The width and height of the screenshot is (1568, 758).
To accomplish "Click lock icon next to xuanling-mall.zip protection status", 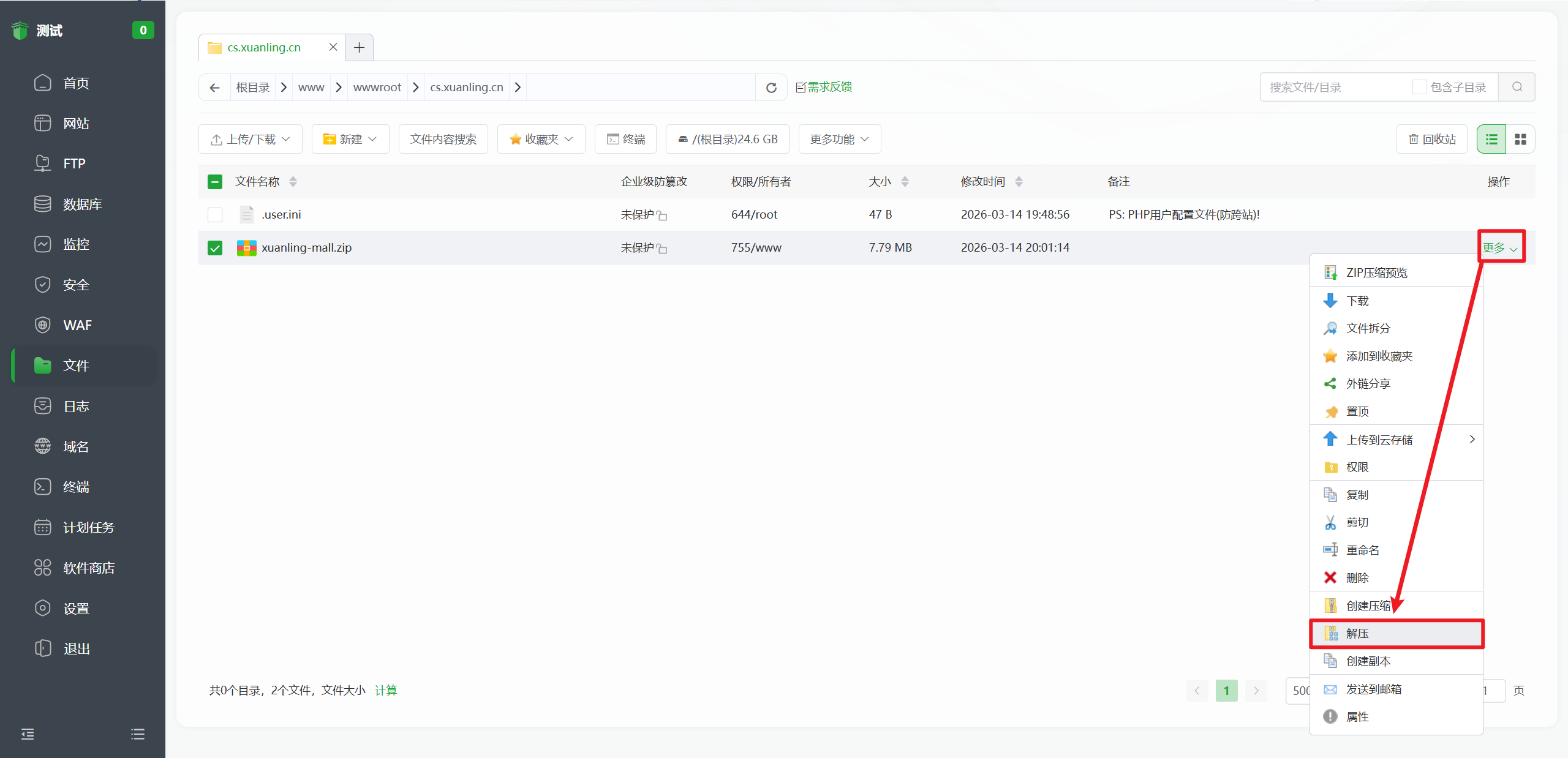I will [x=662, y=249].
